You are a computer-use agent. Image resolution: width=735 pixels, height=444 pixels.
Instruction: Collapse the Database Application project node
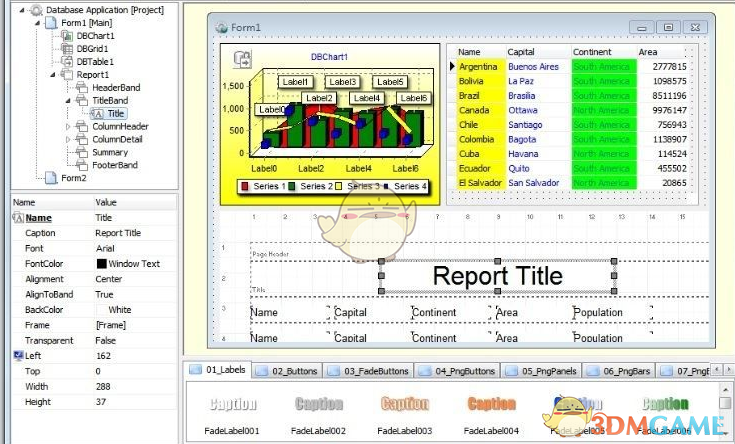point(22,10)
